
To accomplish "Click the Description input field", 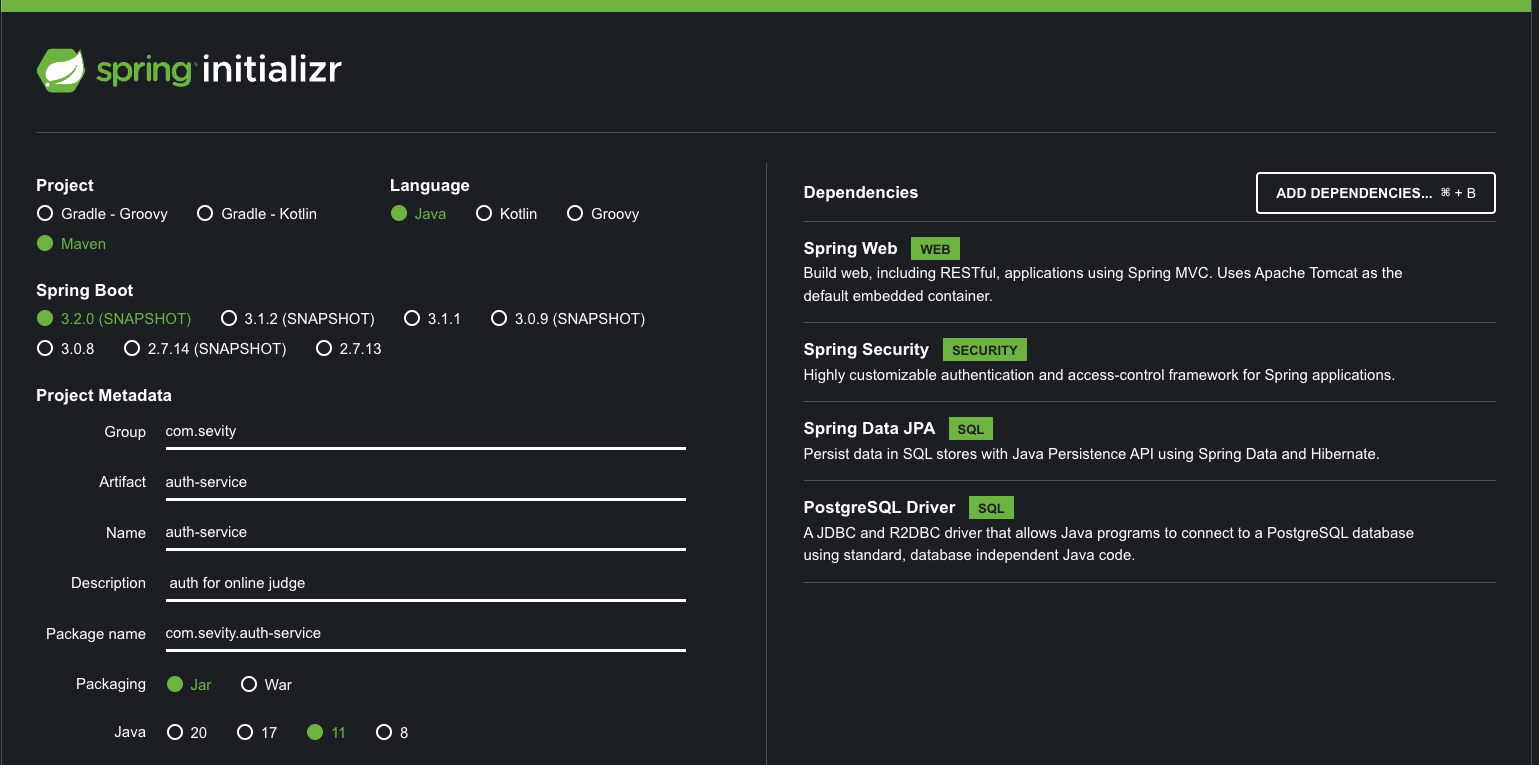I will (425, 583).
